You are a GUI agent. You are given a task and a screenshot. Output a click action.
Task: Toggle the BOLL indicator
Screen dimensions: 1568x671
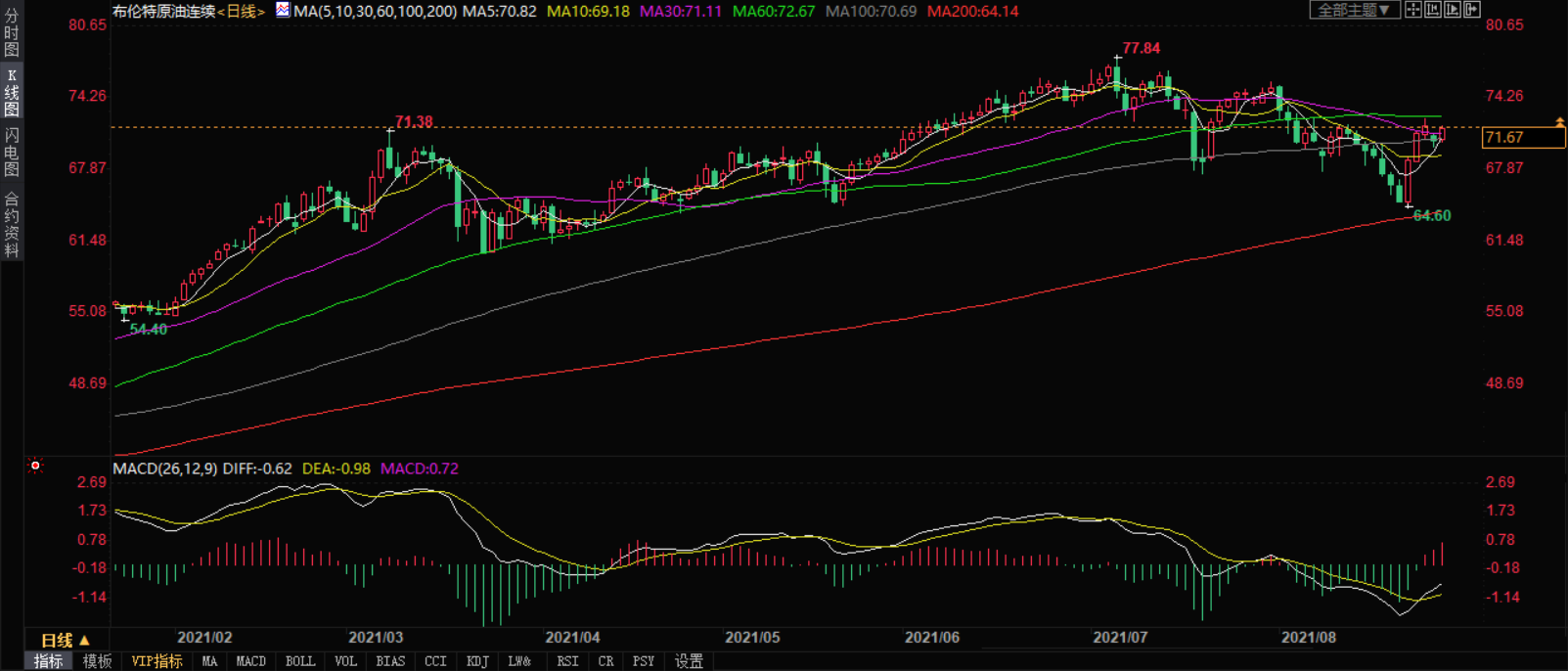[300, 661]
